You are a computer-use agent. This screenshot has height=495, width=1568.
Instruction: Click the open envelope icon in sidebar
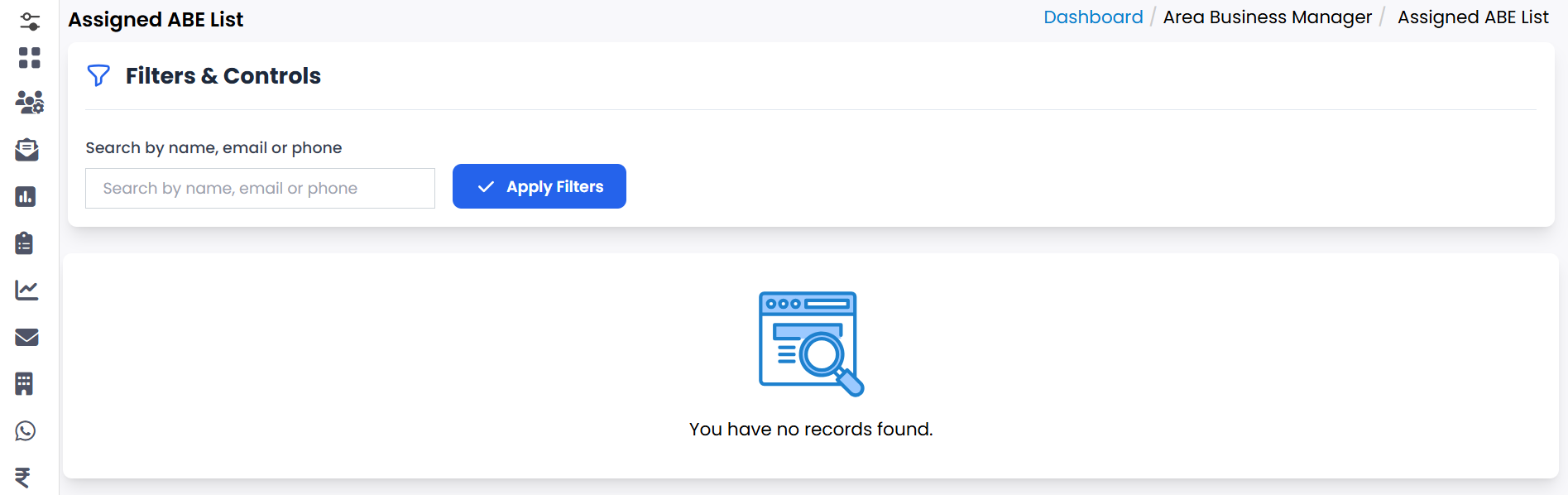click(27, 150)
